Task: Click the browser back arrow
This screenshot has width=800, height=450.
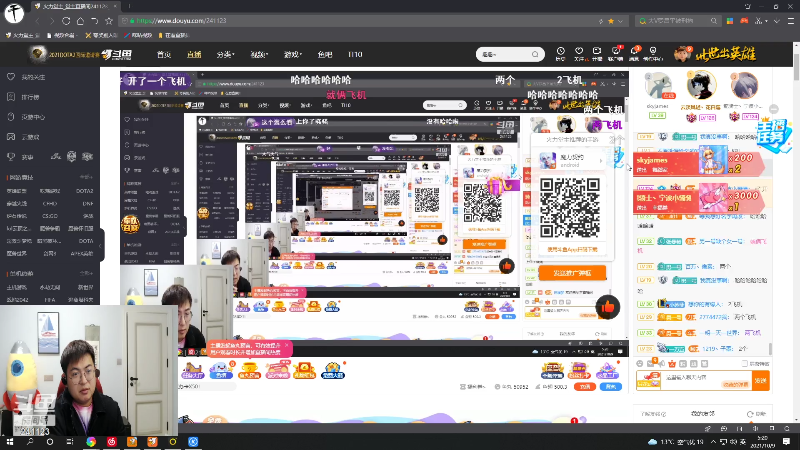Action: pos(38,21)
